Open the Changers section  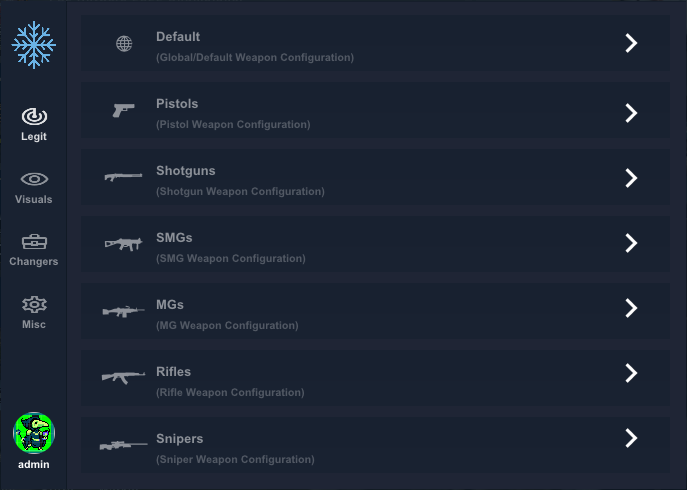point(34,250)
